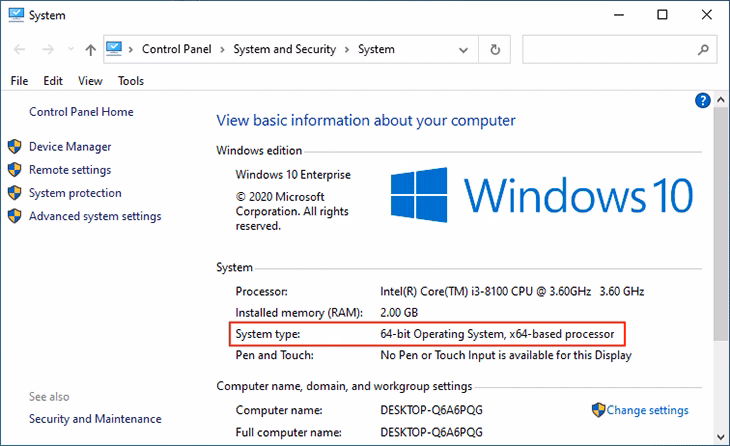Click the No Pen or Touch Input text
The height and width of the screenshot is (446, 730).
(506, 355)
